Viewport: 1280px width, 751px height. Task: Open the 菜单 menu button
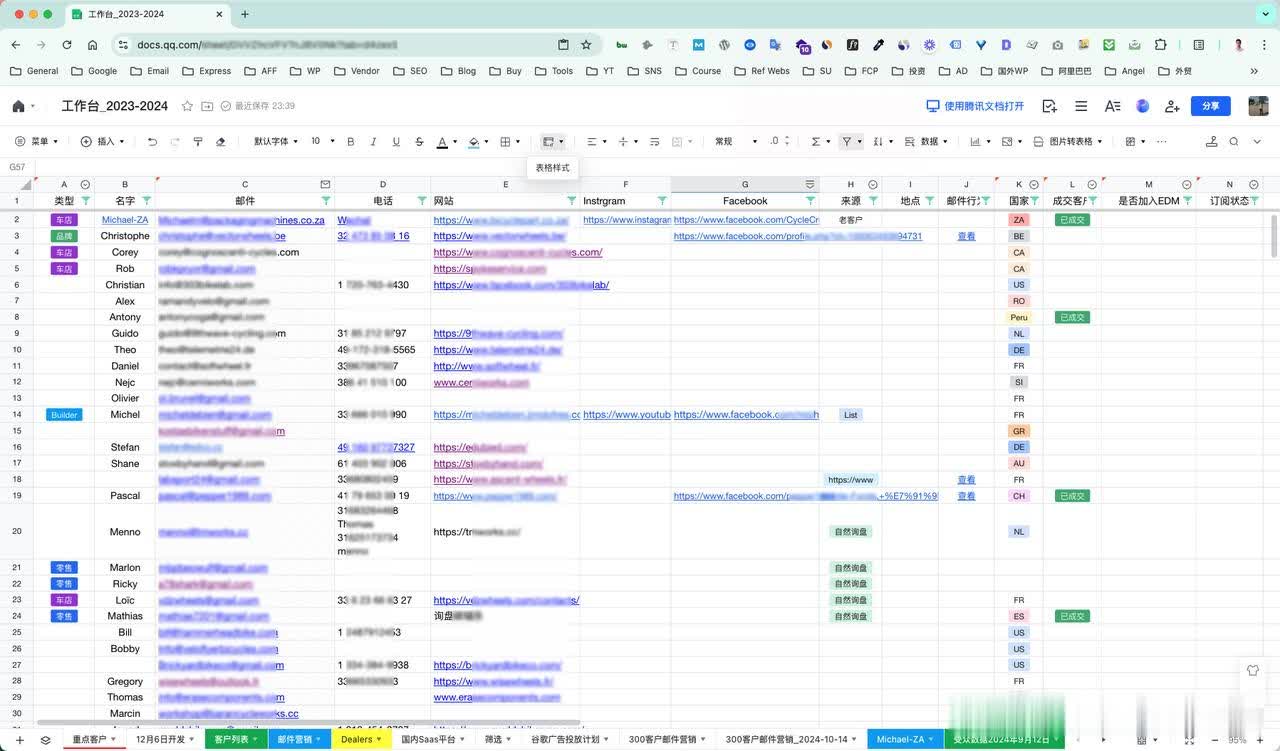(x=38, y=142)
